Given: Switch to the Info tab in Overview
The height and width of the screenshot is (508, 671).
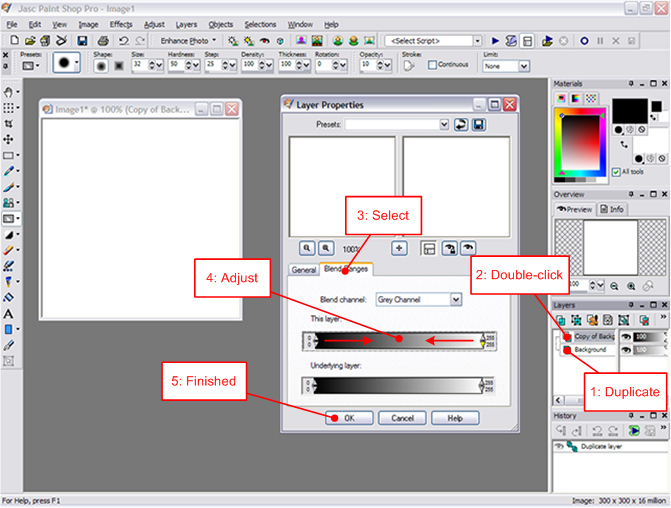Looking at the screenshot, I should point(612,209).
